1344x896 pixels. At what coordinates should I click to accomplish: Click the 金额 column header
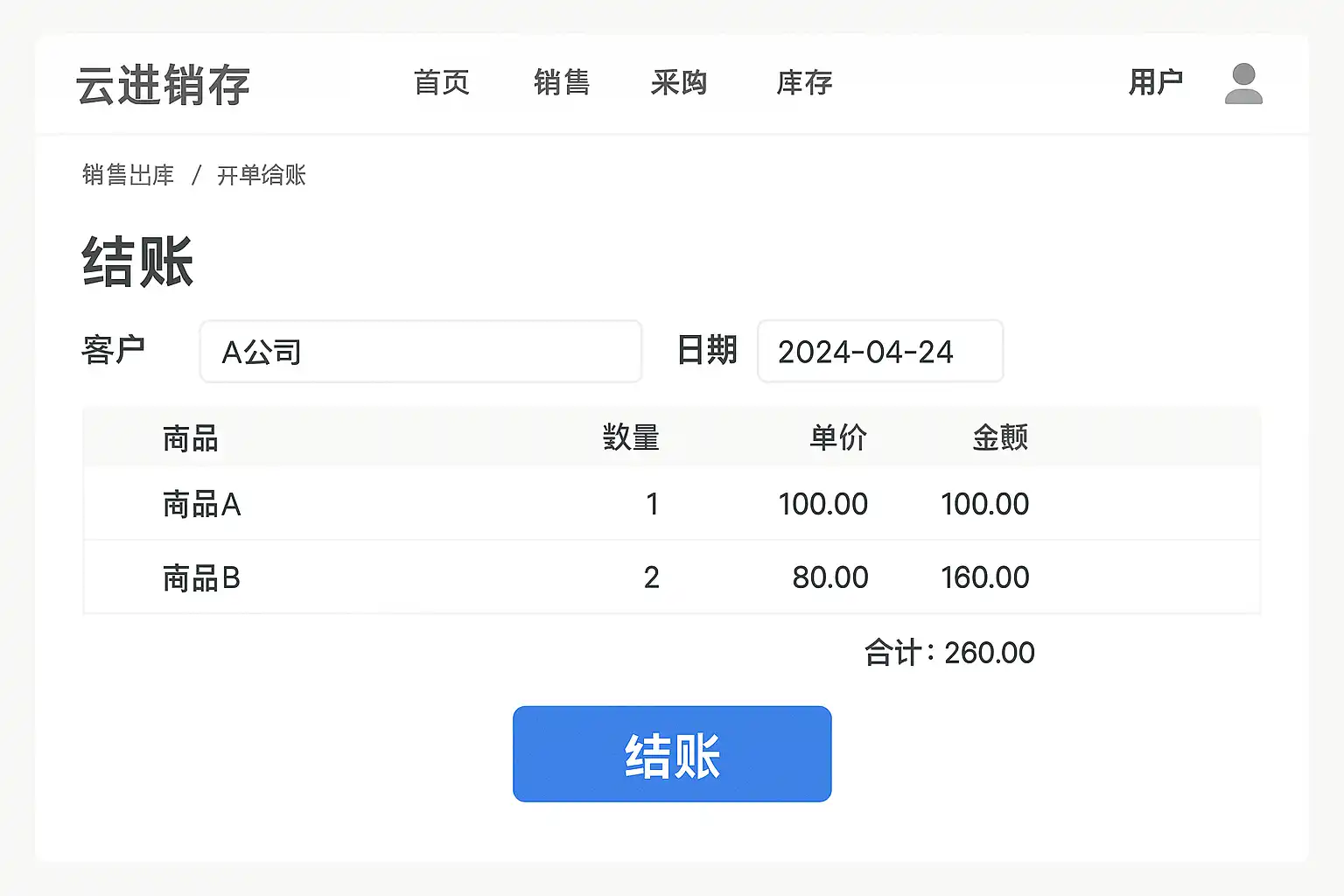click(1000, 437)
